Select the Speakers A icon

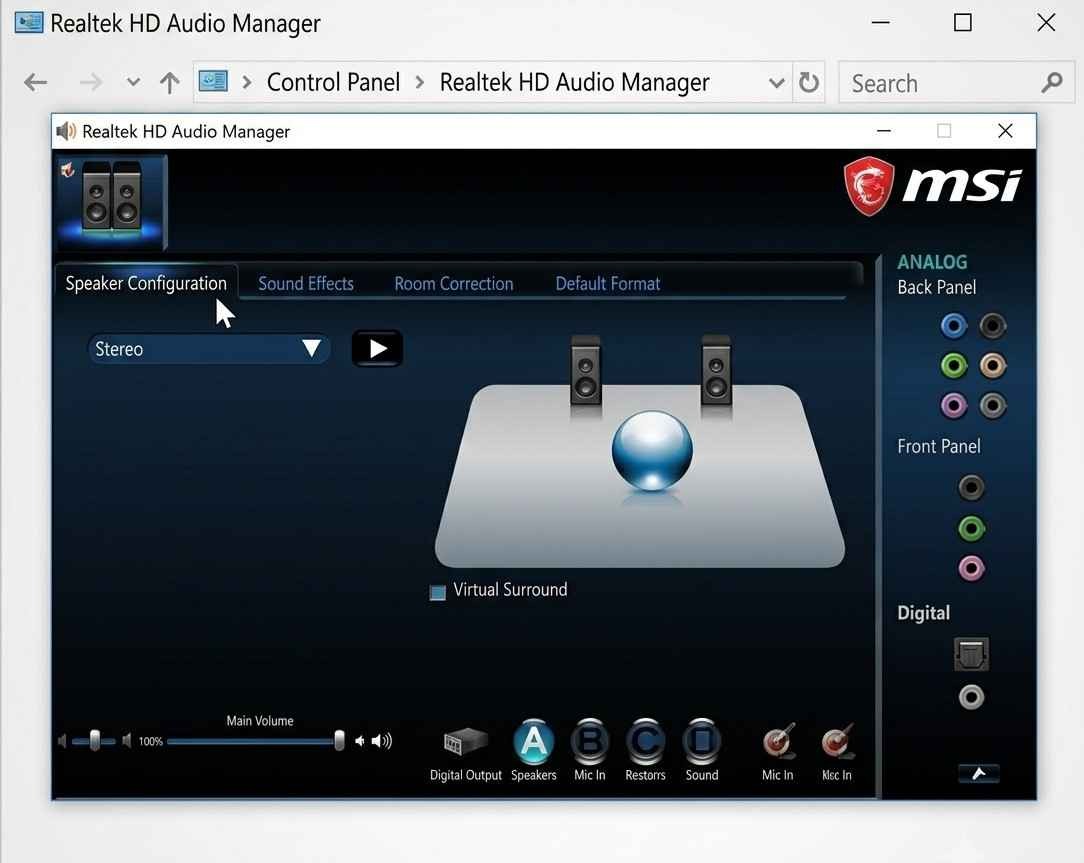(534, 742)
